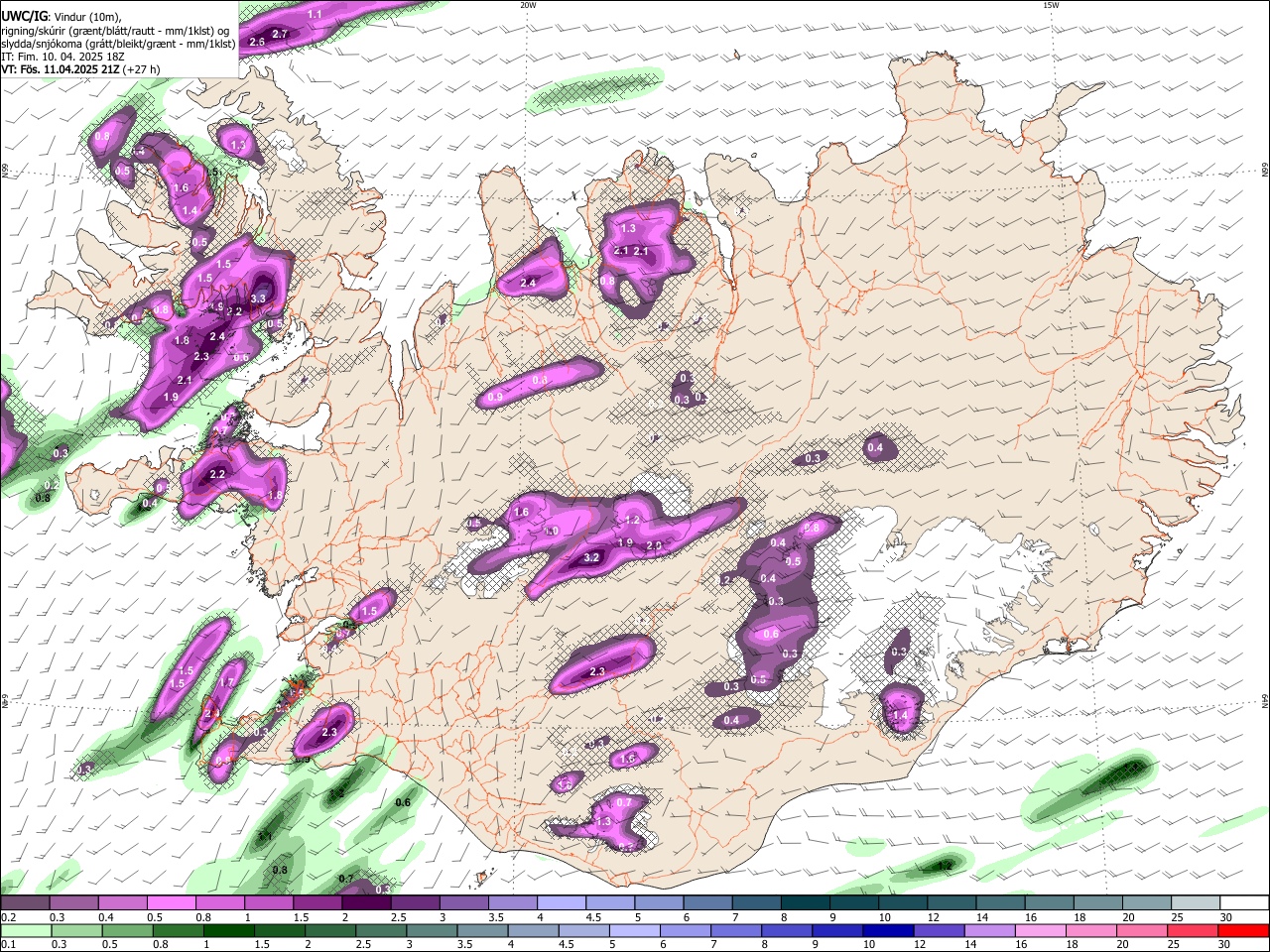The width and height of the screenshot is (1270, 952).
Task: Pick the pale gray swatch labeled 25, upper row
Action: pos(1197,903)
